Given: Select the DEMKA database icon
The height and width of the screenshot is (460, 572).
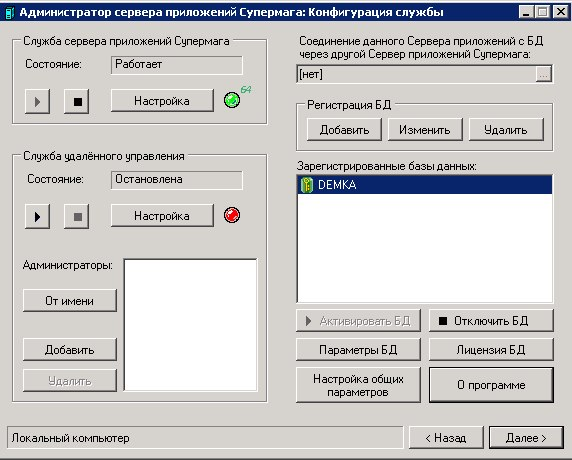Looking at the screenshot, I should 307,185.
